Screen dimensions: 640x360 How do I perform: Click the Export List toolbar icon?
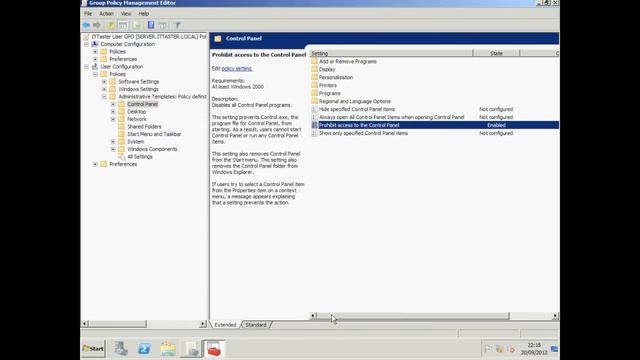pyautogui.click(x=136, y=25)
